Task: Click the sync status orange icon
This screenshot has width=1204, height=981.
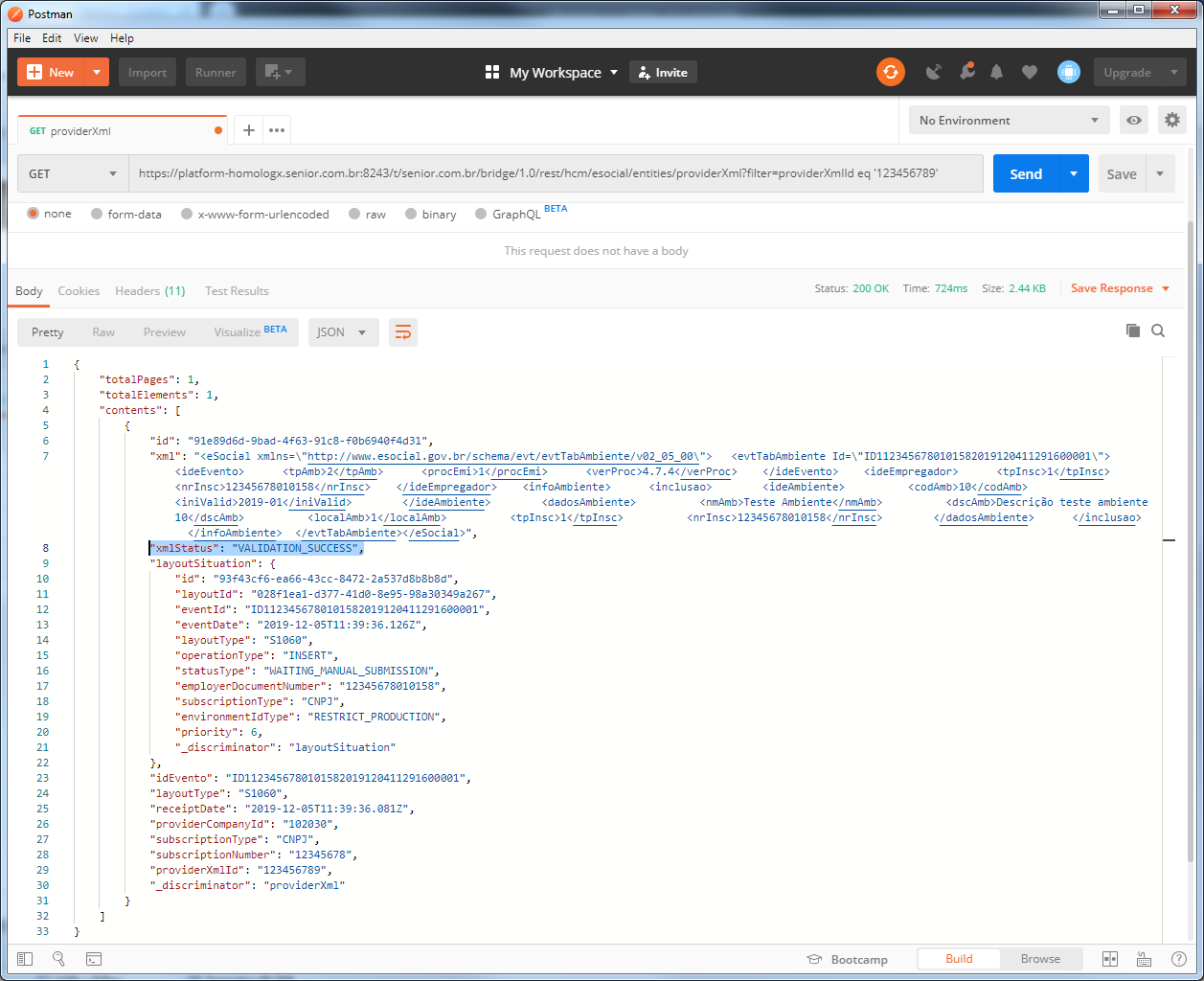Action: [891, 72]
